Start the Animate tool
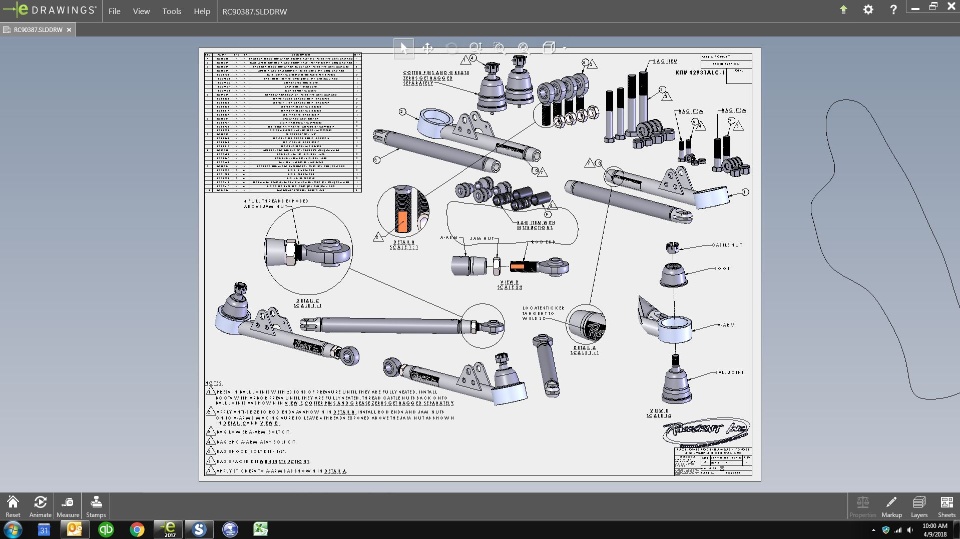 click(40, 506)
